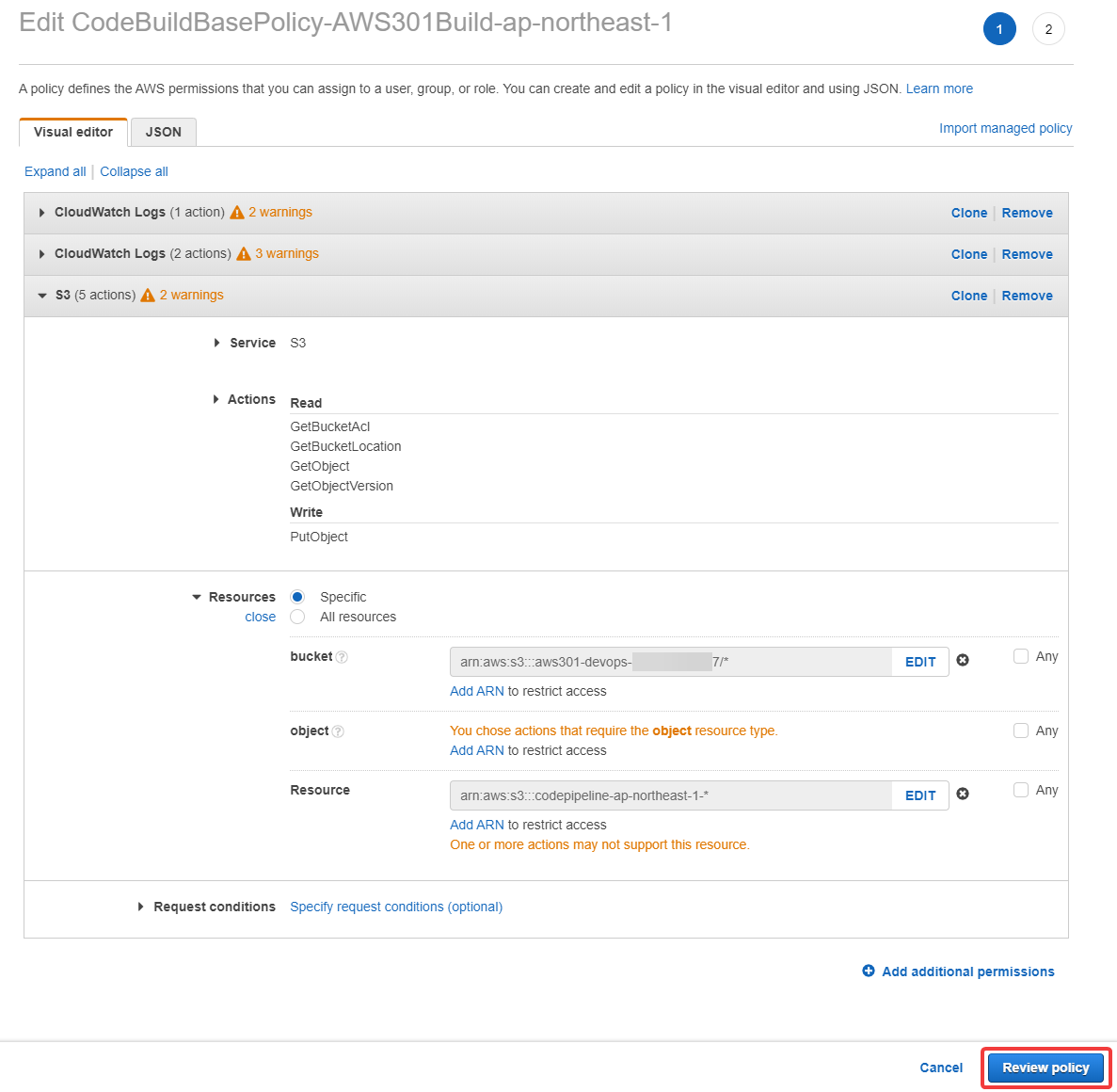Expand the Service row arrow
Screen dimensions: 1117x1092
click(216, 343)
